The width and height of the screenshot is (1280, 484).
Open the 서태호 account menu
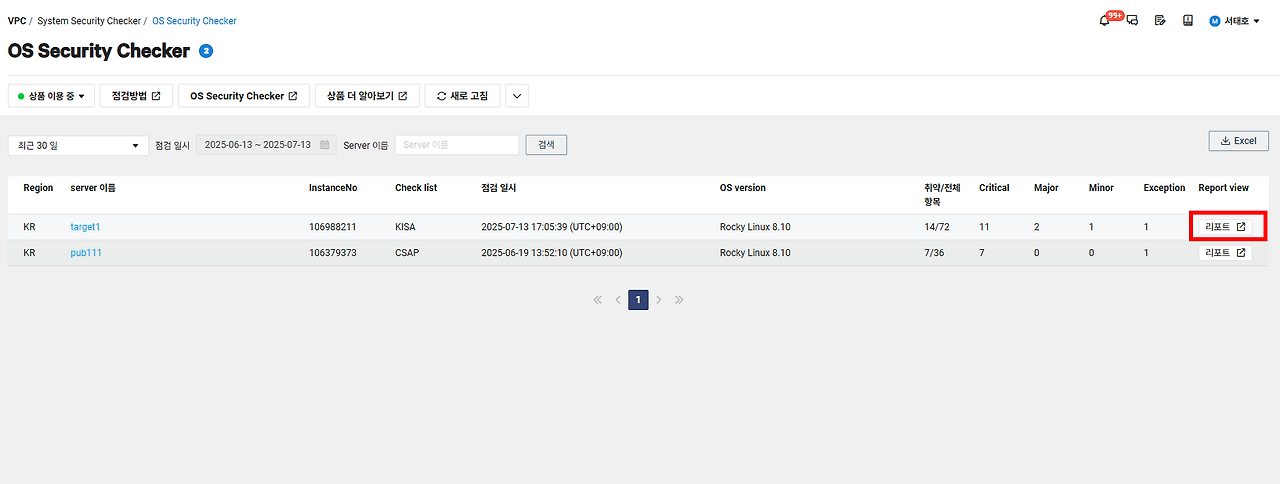pyautogui.click(x=1234, y=20)
